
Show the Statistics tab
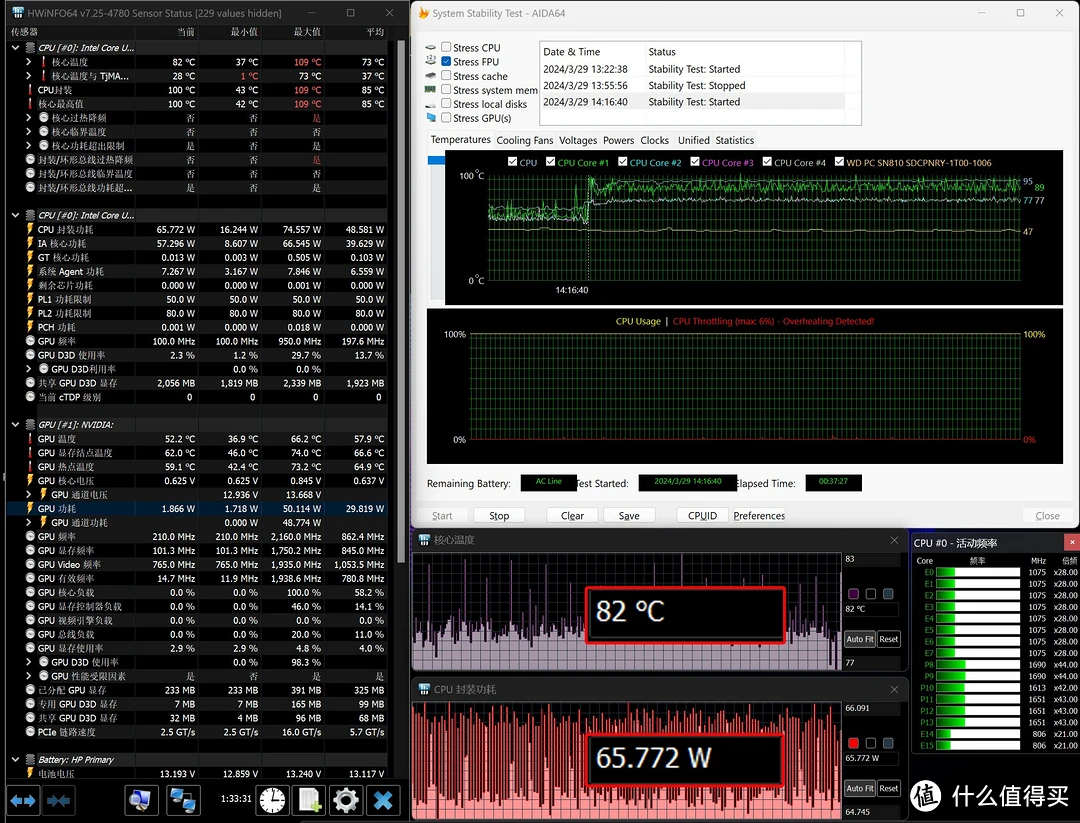tap(734, 140)
